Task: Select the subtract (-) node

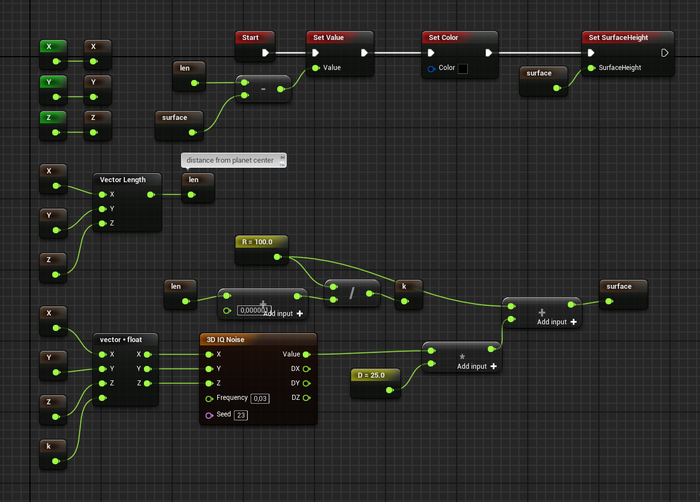Action: pyautogui.click(x=263, y=88)
